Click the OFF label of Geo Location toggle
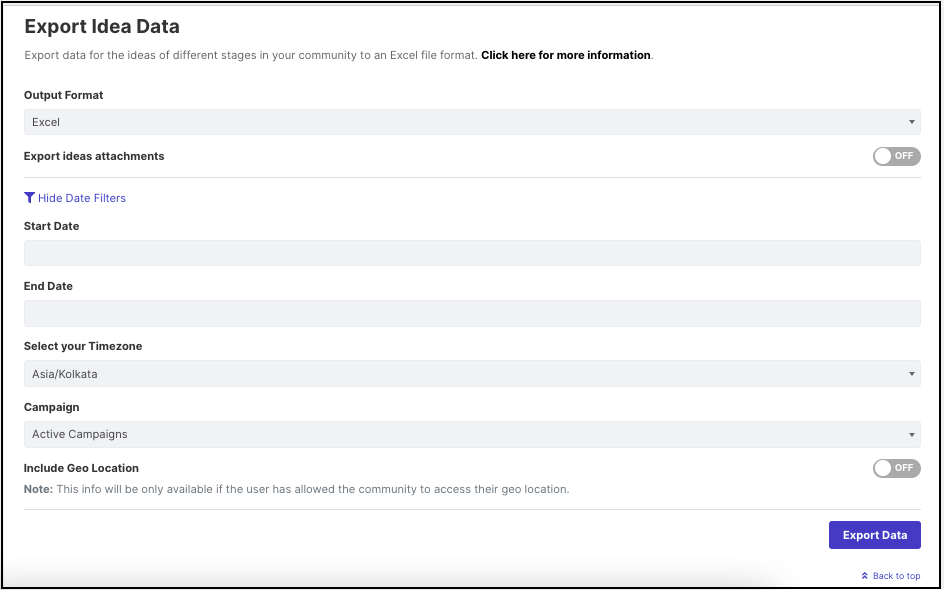The height and width of the screenshot is (590, 944). pos(904,468)
